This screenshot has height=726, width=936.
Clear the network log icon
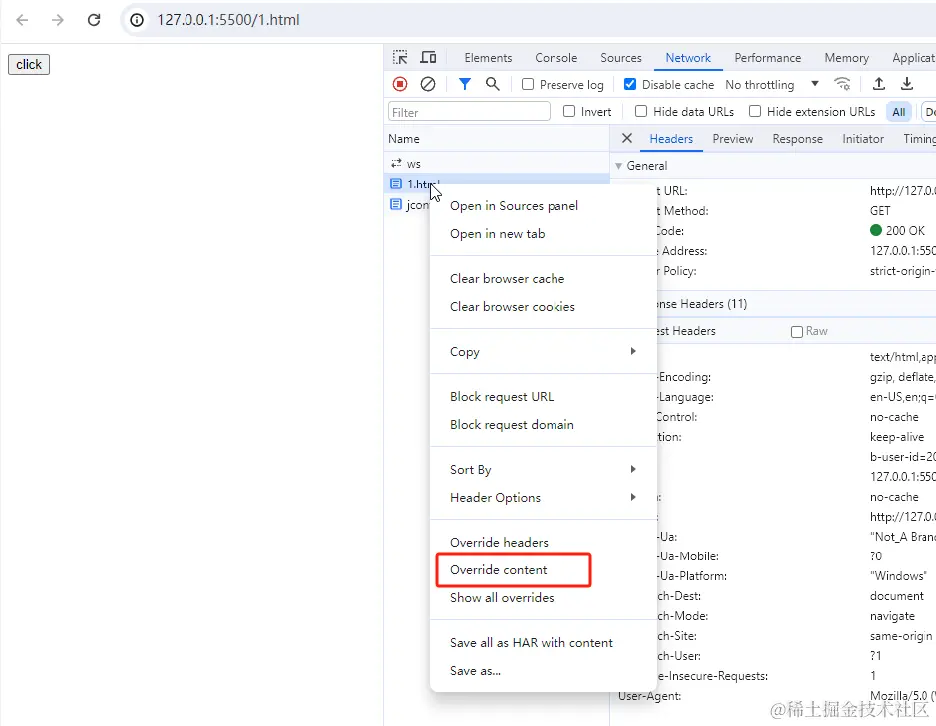click(427, 84)
